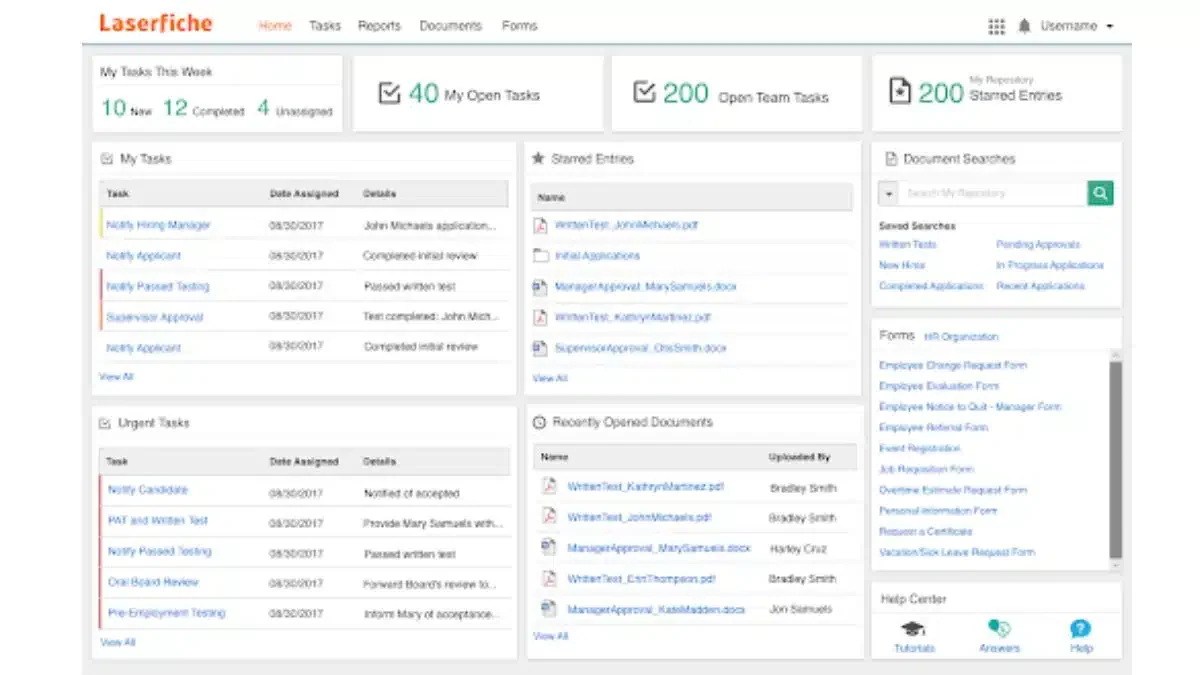Click the Initial Applications folder icon
This screenshot has height=675, width=1200.
click(x=540, y=256)
